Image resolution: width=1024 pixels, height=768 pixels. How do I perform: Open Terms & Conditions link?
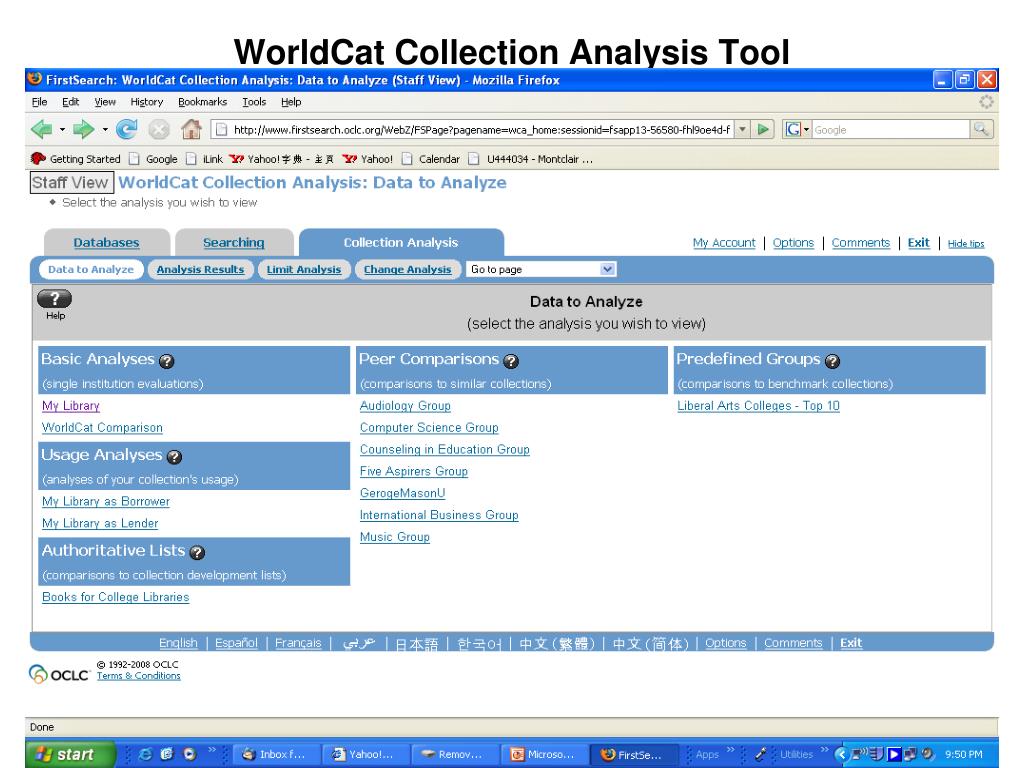click(x=138, y=676)
